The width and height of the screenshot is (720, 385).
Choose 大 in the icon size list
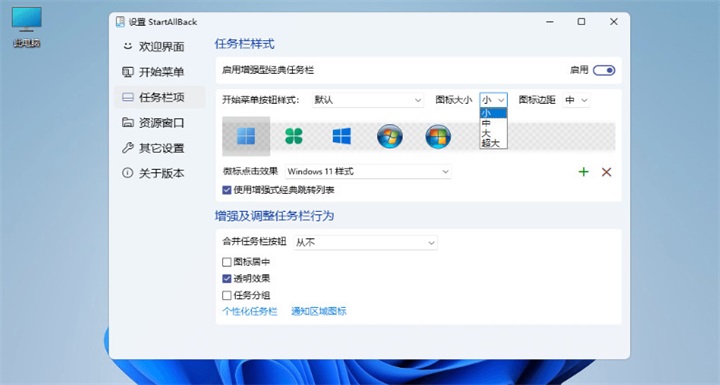[x=494, y=133]
